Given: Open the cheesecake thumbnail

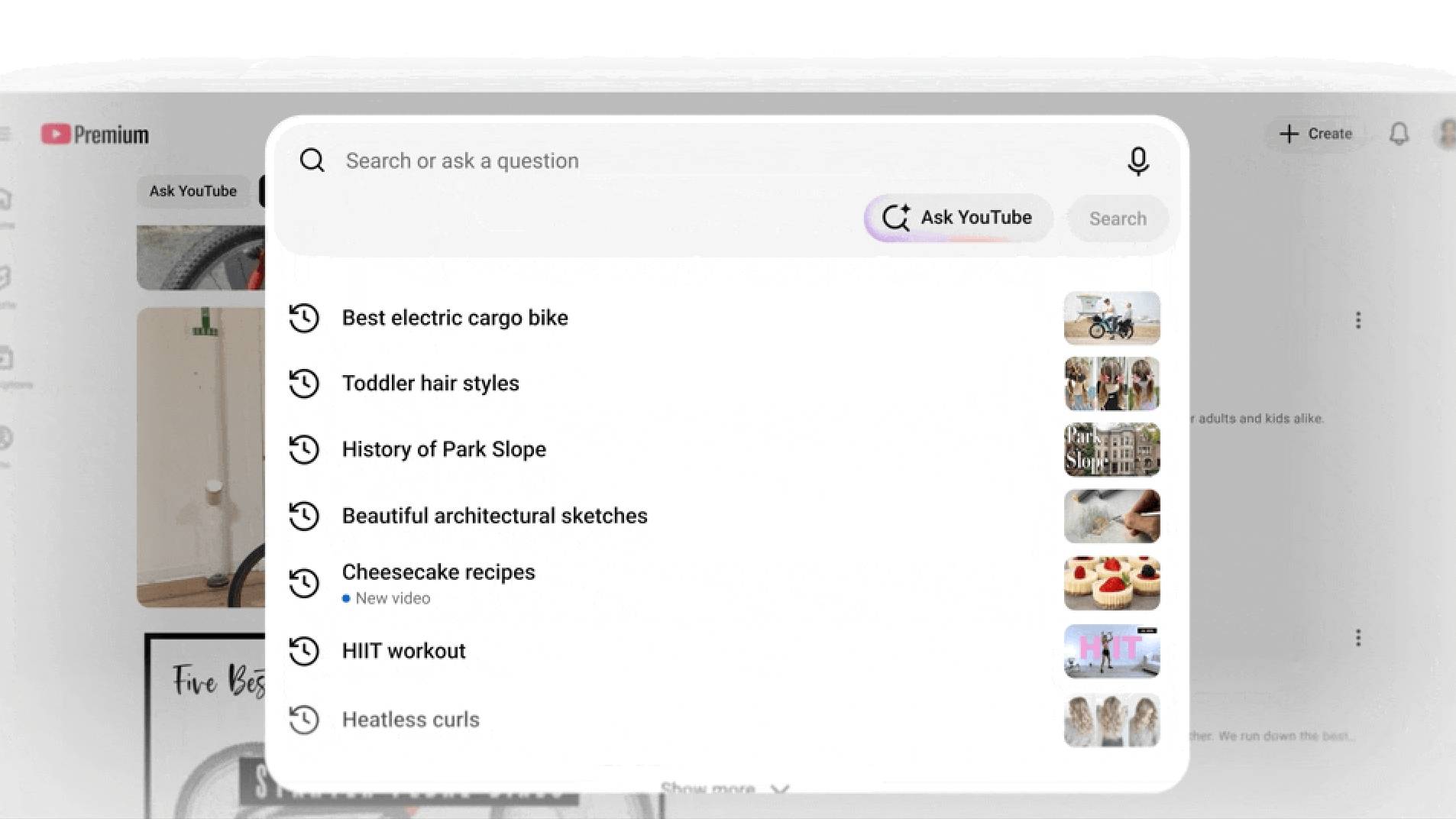Looking at the screenshot, I should (x=1111, y=583).
